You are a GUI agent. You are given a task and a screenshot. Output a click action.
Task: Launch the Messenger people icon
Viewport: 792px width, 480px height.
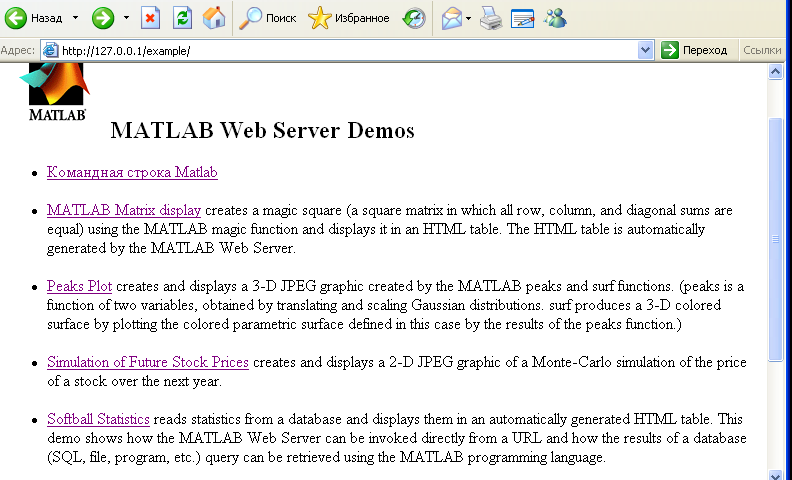coord(555,19)
